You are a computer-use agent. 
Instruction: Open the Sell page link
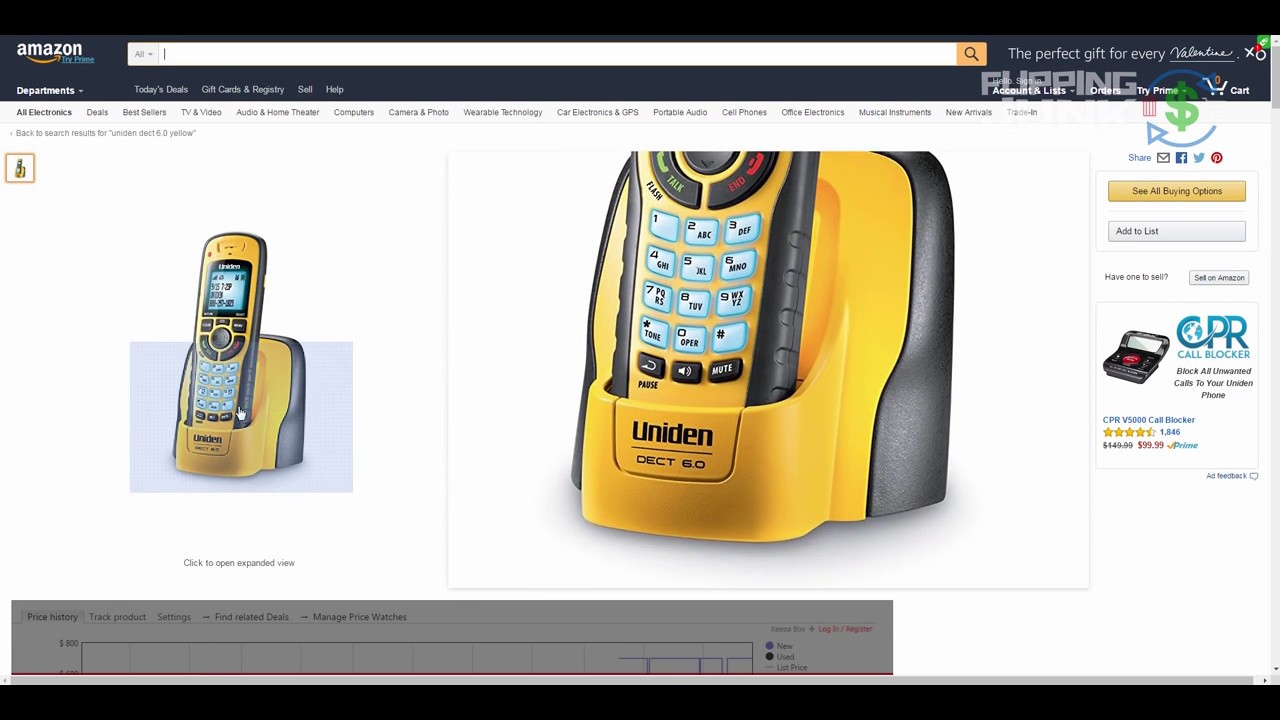(x=305, y=90)
